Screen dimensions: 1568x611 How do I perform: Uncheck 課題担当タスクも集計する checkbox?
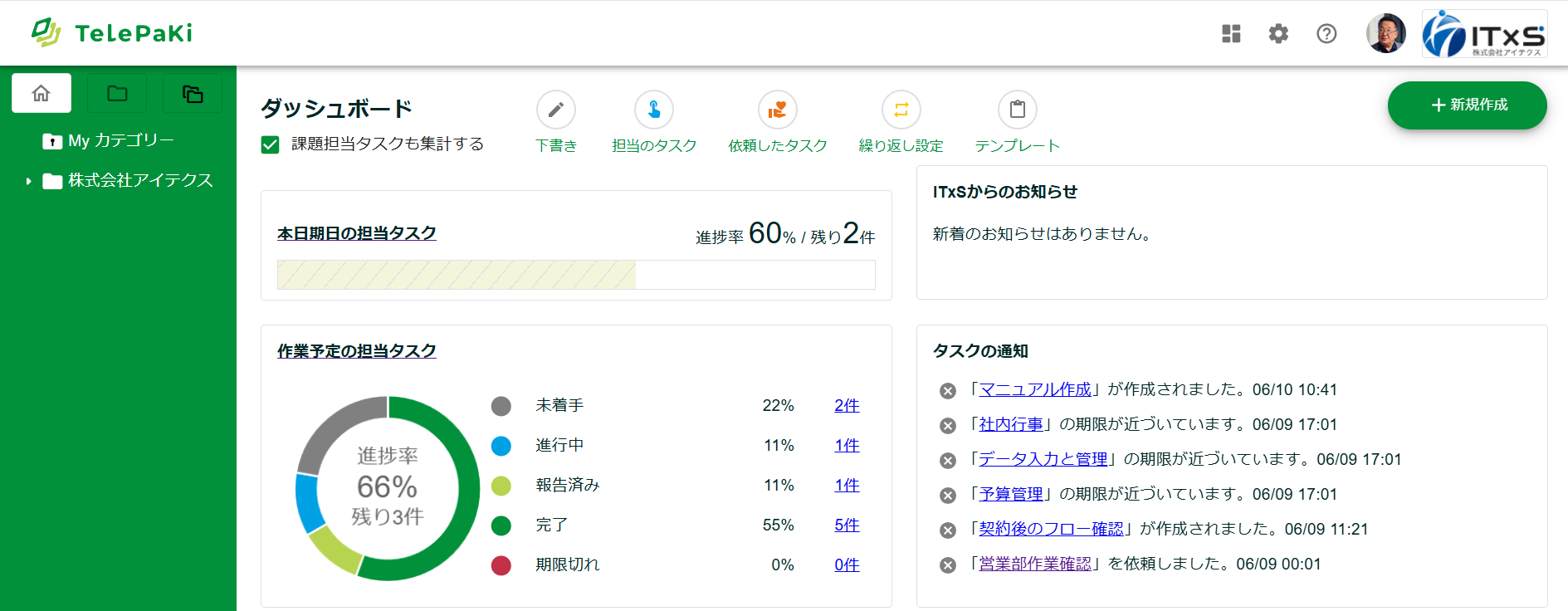(271, 145)
